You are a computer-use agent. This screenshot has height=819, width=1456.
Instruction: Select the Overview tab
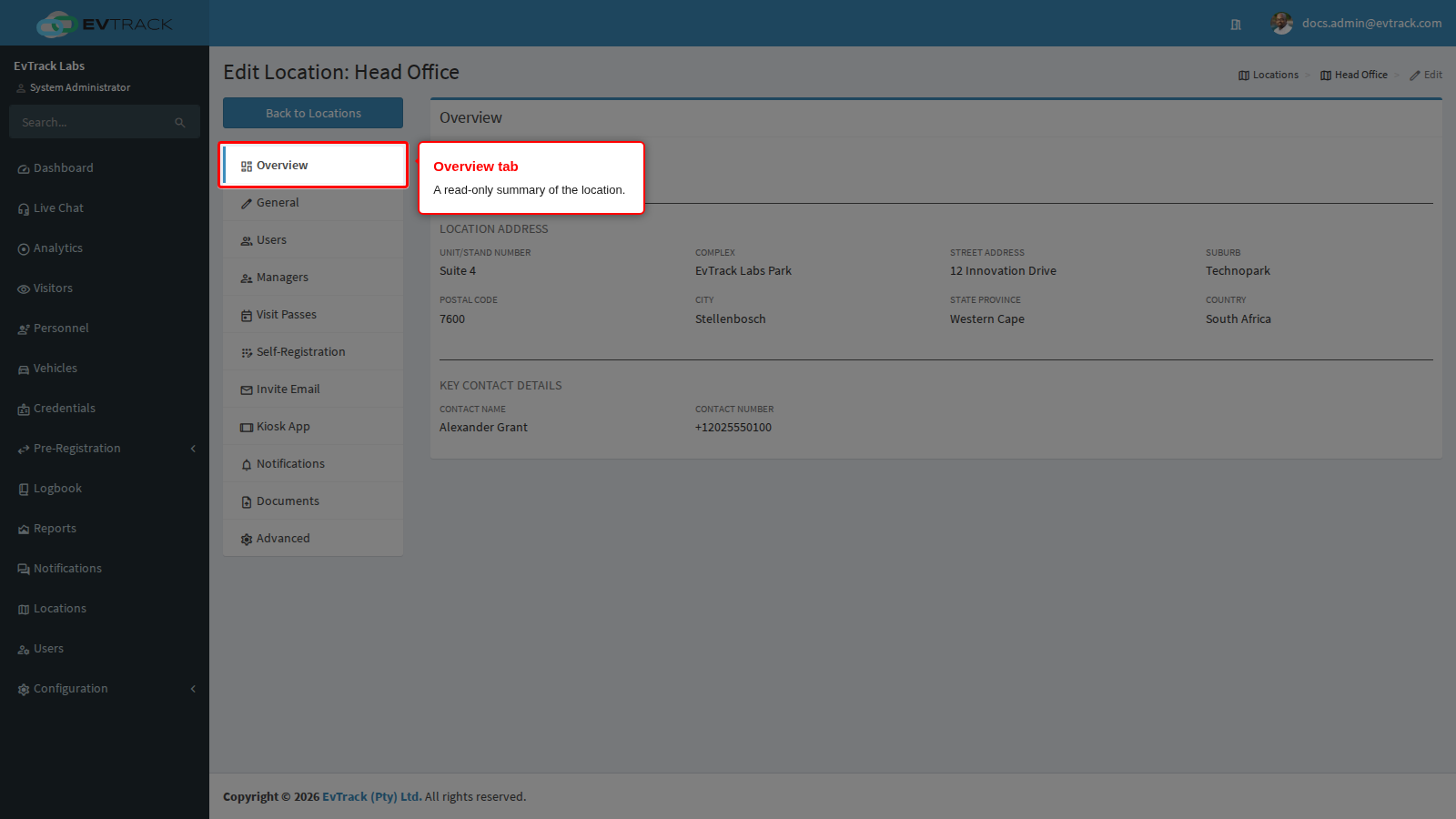coord(313,166)
